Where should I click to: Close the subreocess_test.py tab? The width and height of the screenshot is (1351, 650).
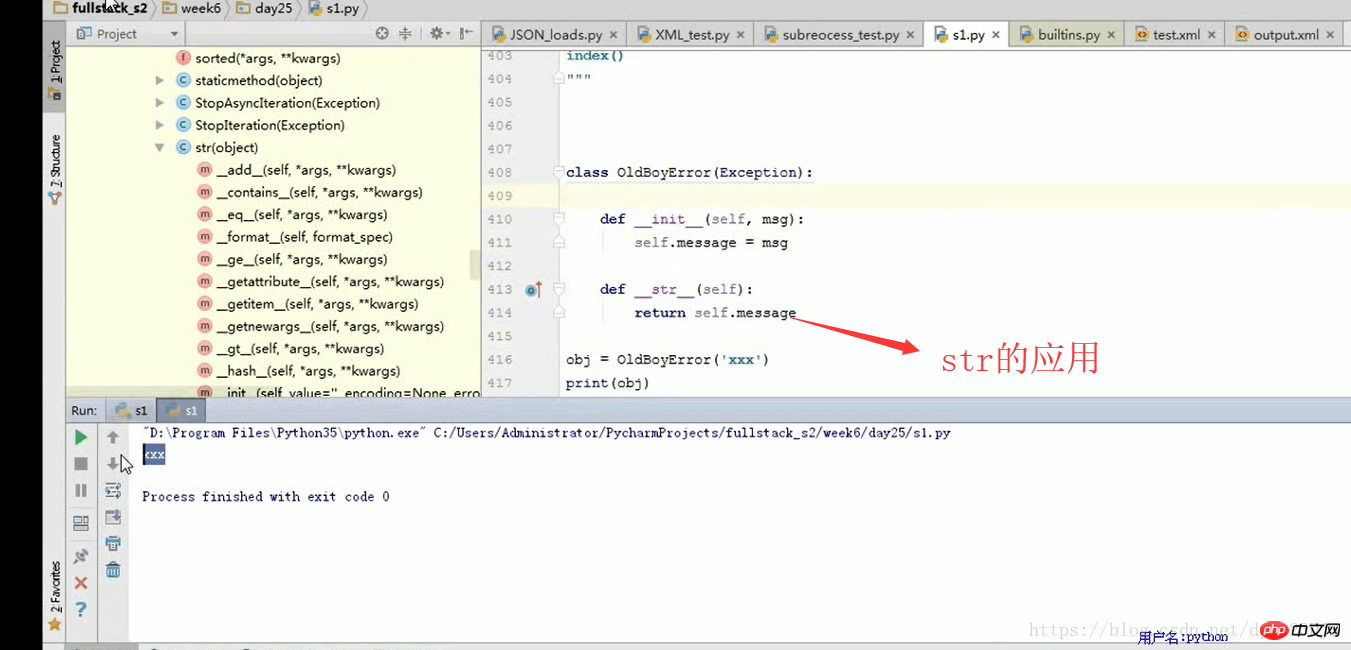910,35
